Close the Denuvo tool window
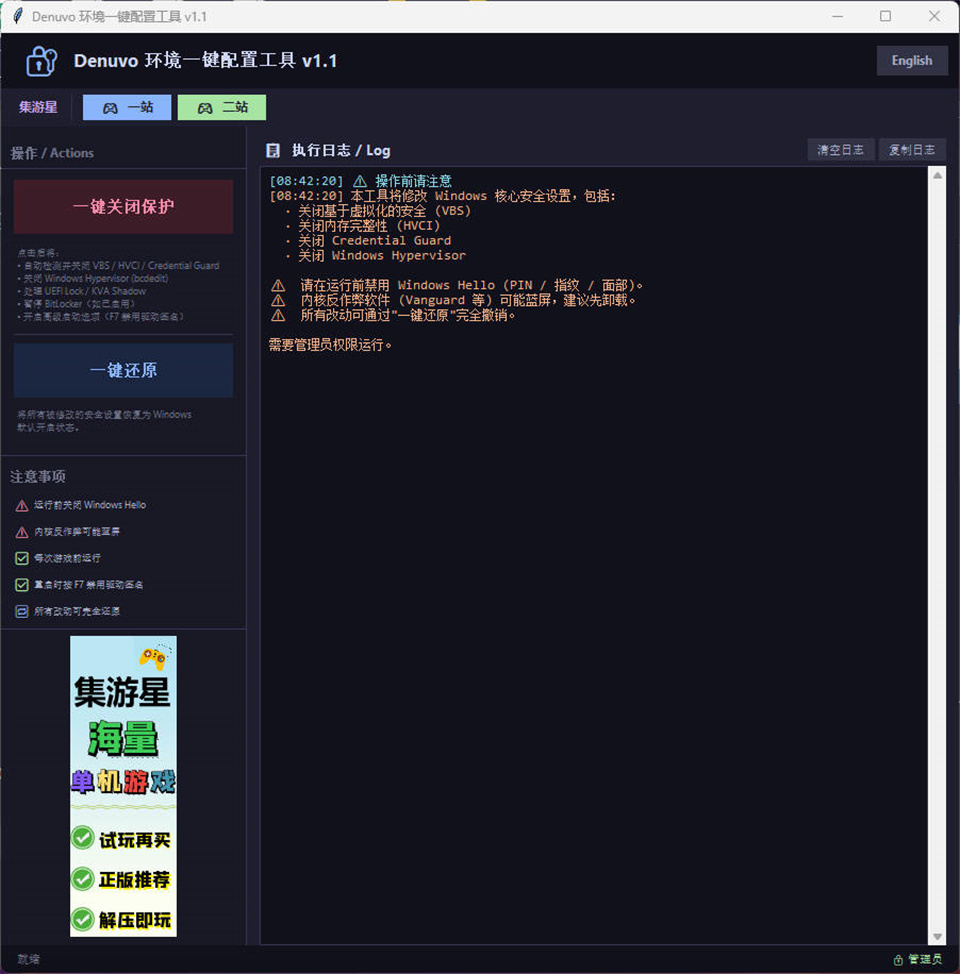The width and height of the screenshot is (960, 974). click(934, 16)
